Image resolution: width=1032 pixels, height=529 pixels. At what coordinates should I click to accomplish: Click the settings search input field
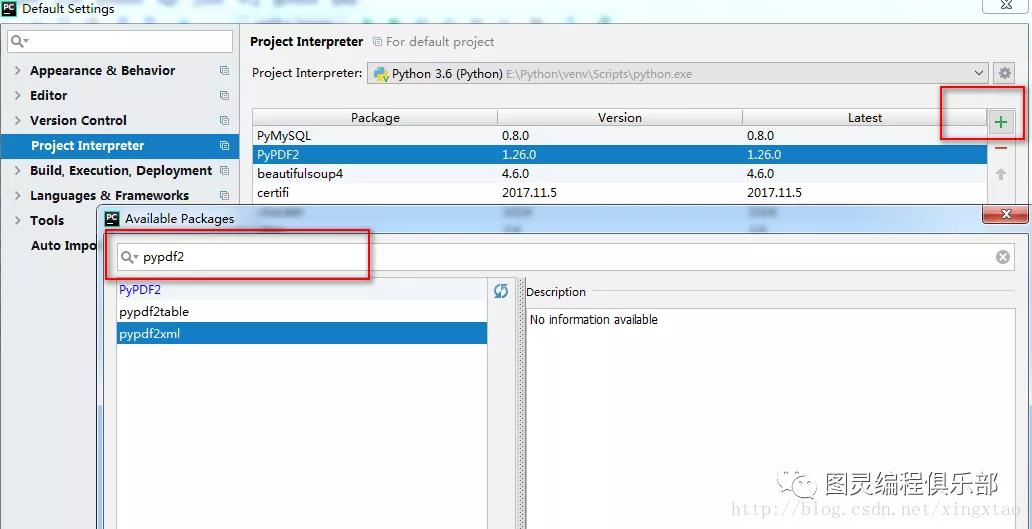(120, 41)
